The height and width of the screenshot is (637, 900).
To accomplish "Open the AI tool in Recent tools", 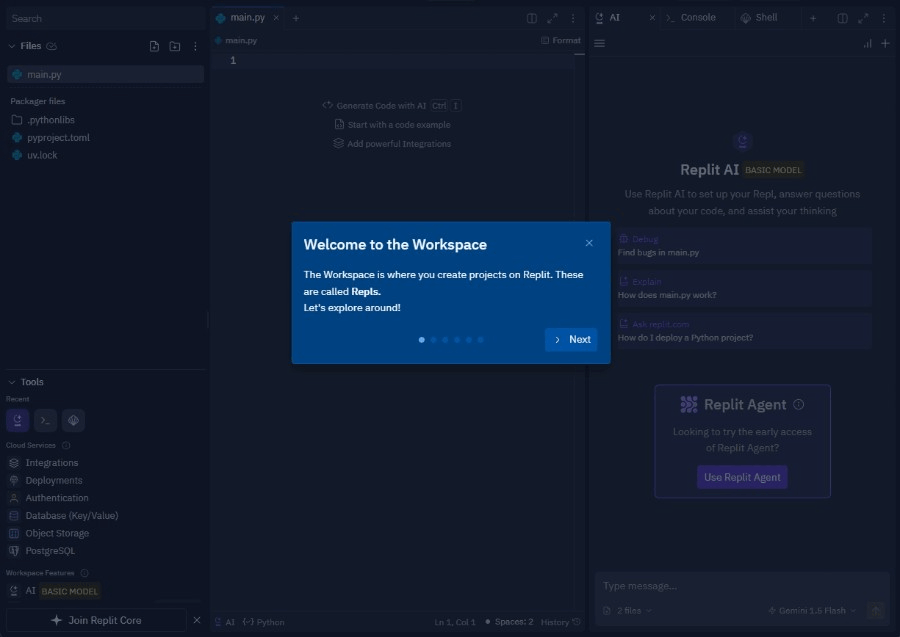I will tap(18, 420).
